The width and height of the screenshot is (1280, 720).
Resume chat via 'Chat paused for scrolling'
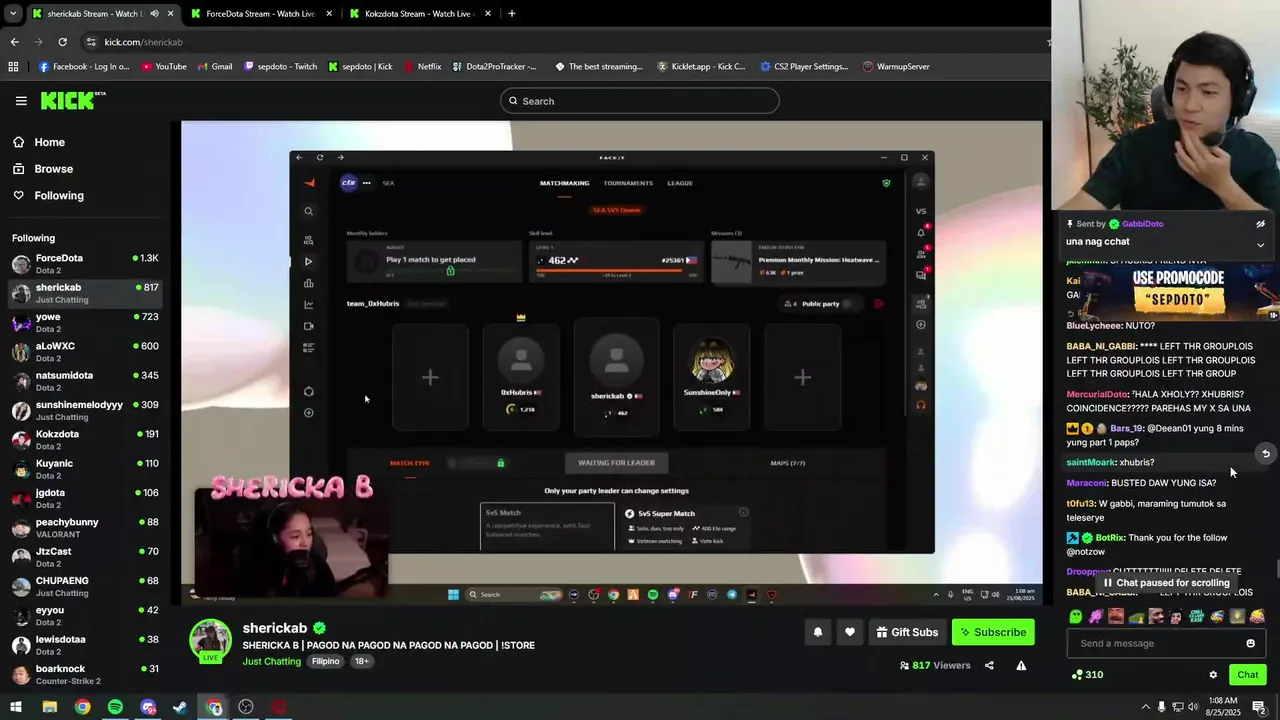(x=1165, y=583)
